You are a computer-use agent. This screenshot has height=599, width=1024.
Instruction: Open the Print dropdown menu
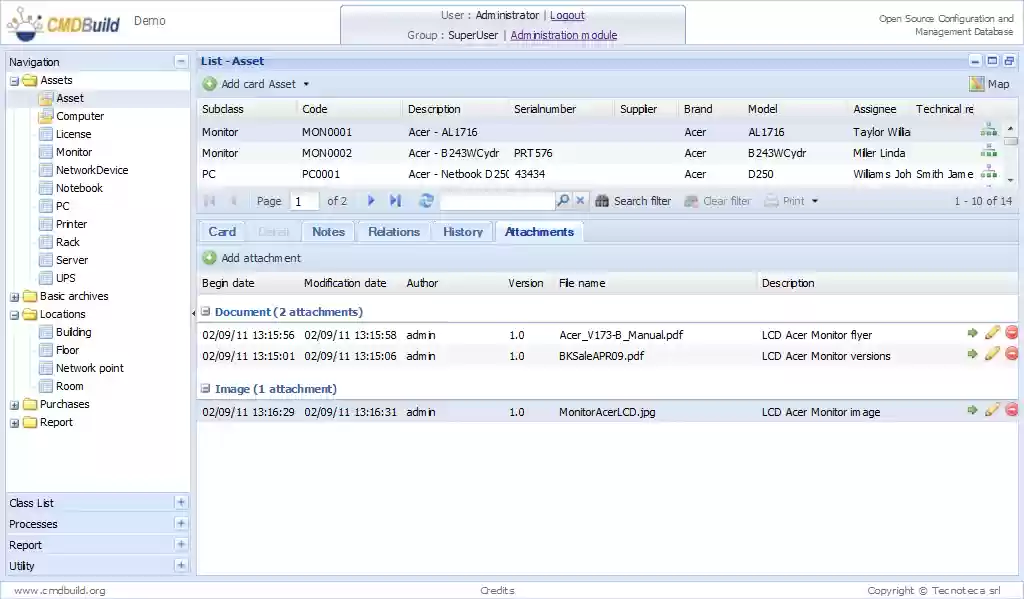[x=813, y=201]
